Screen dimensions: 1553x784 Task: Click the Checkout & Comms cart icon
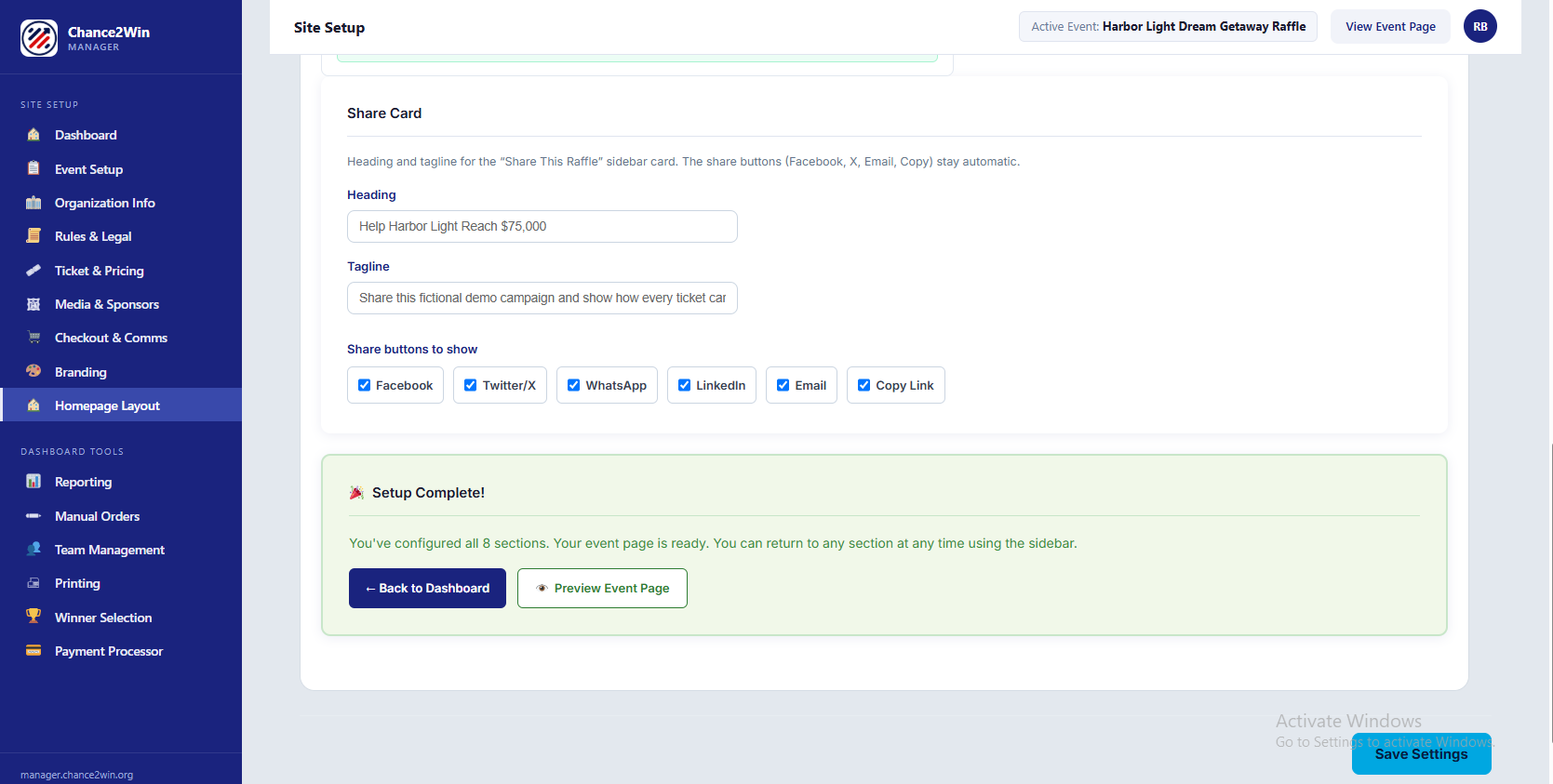[33, 338]
